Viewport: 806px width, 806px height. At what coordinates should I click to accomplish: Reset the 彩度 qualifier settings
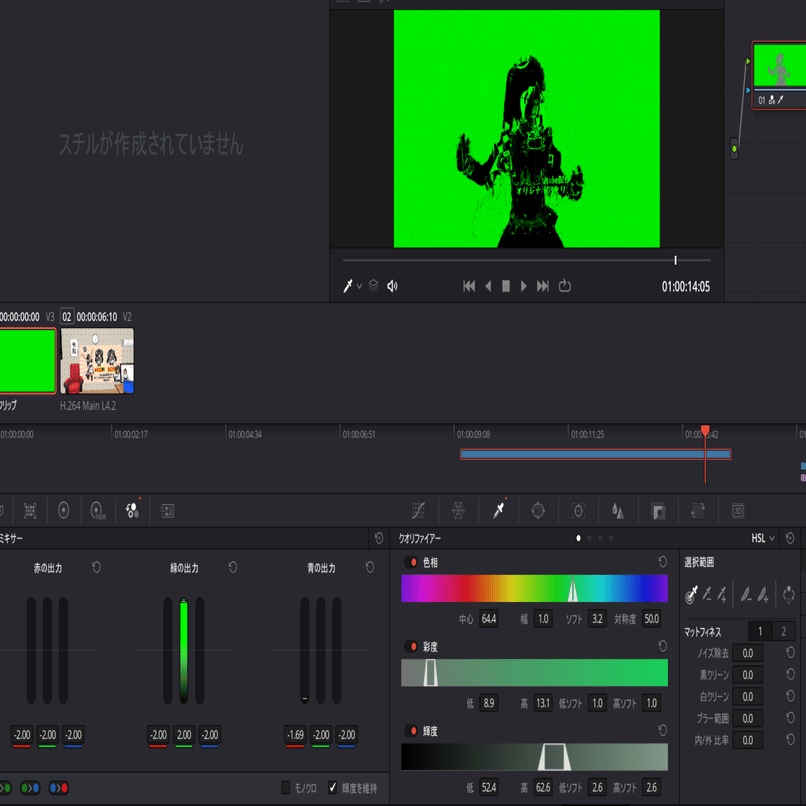point(661,648)
